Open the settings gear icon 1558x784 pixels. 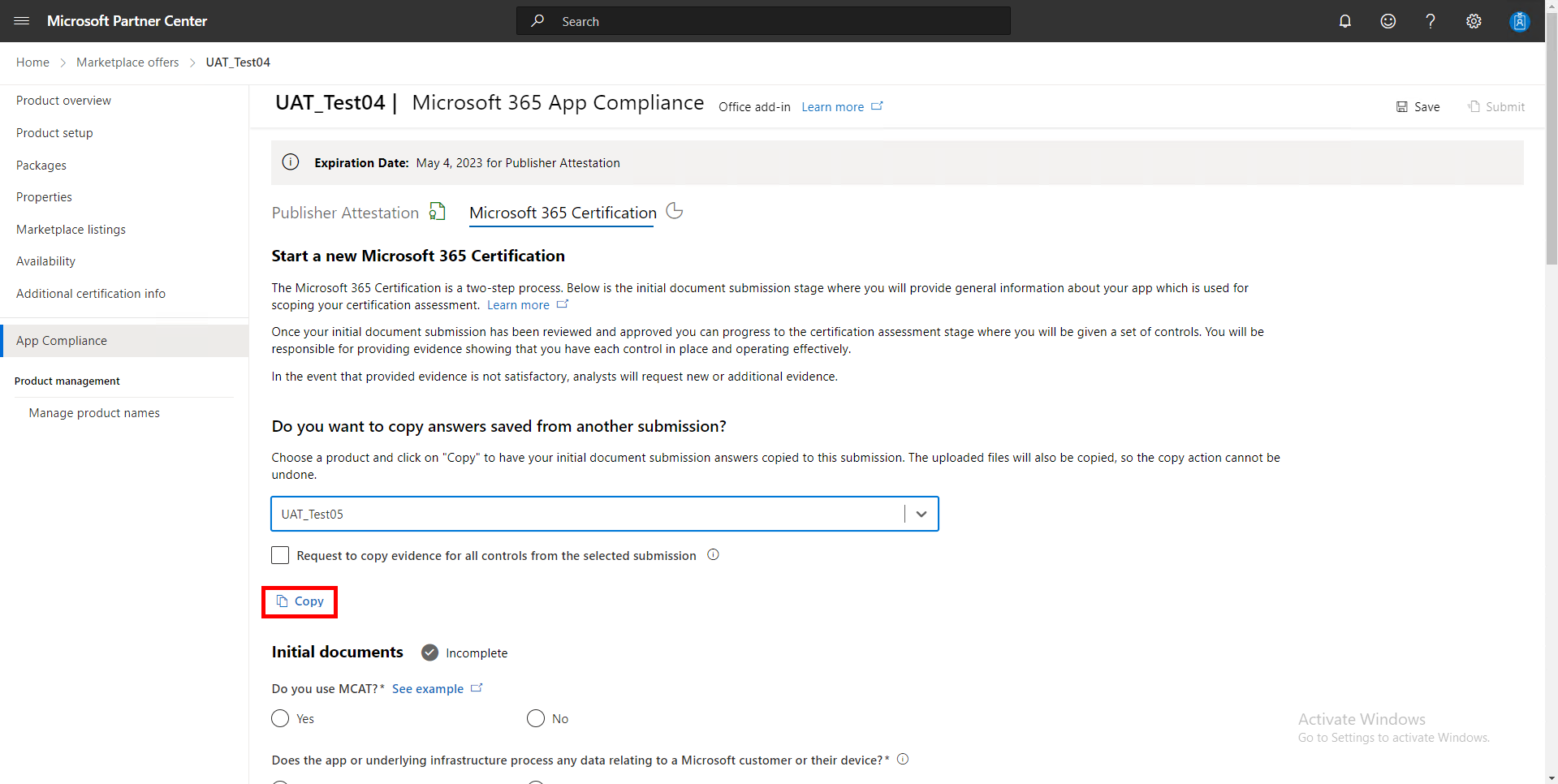1474,21
